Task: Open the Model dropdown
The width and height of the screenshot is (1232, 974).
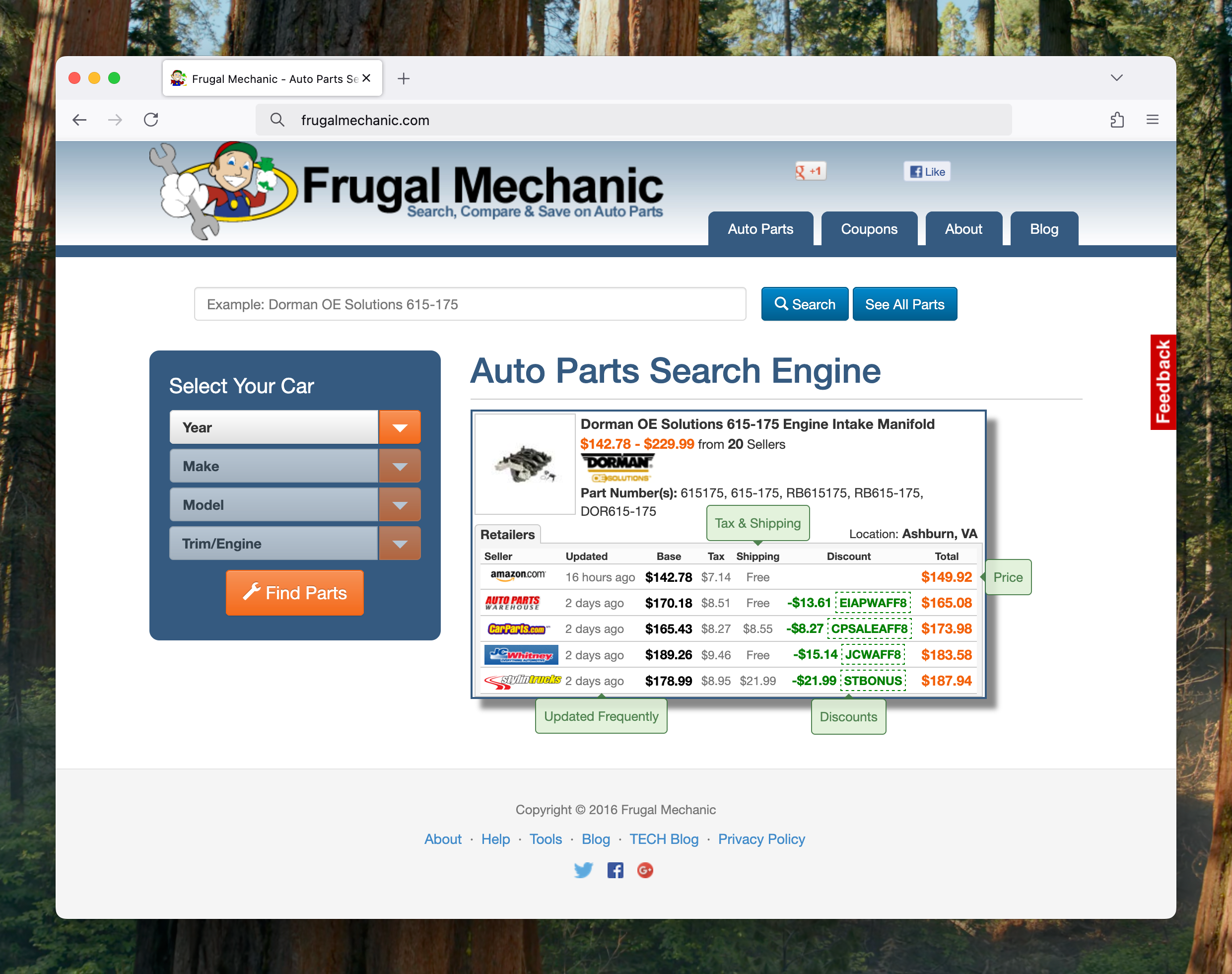Action: click(x=295, y=505)
